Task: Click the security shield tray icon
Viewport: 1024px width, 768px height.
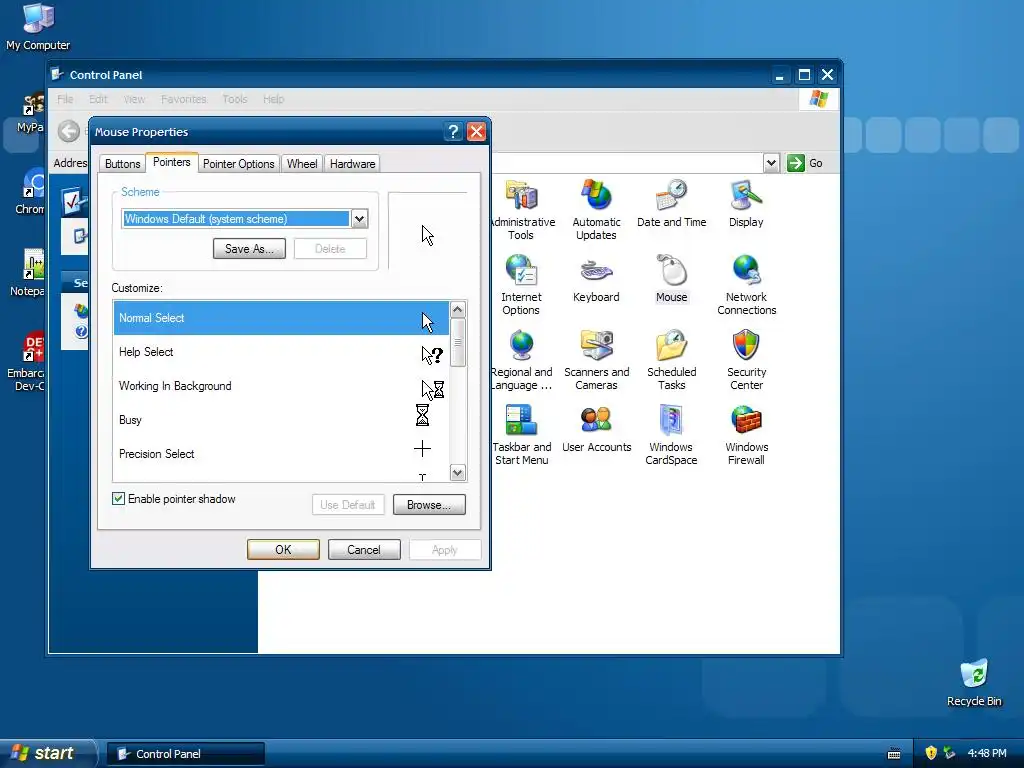Action: pos(931,753)
